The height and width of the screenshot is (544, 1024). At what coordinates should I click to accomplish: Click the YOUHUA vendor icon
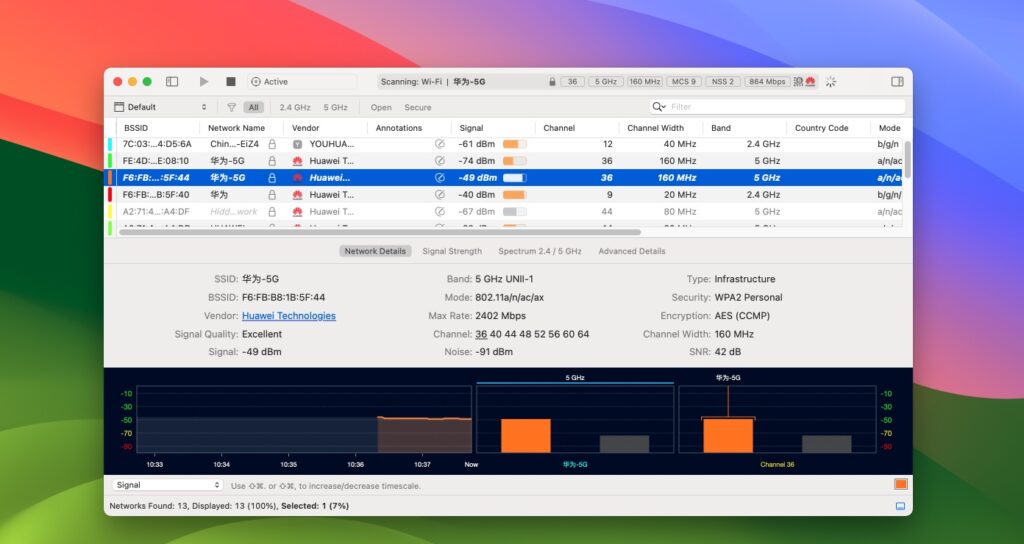[x=297, y=144]
